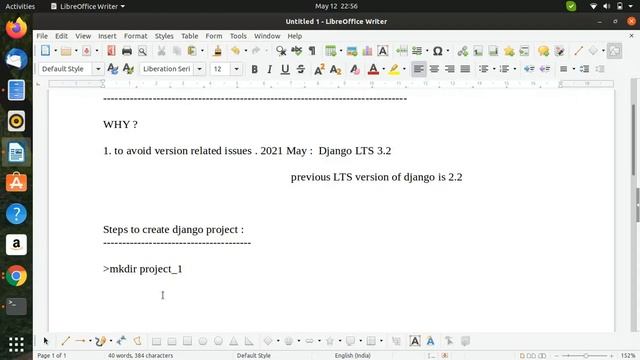Open the Format menu
Screen dimensions: 640x360
136,36
